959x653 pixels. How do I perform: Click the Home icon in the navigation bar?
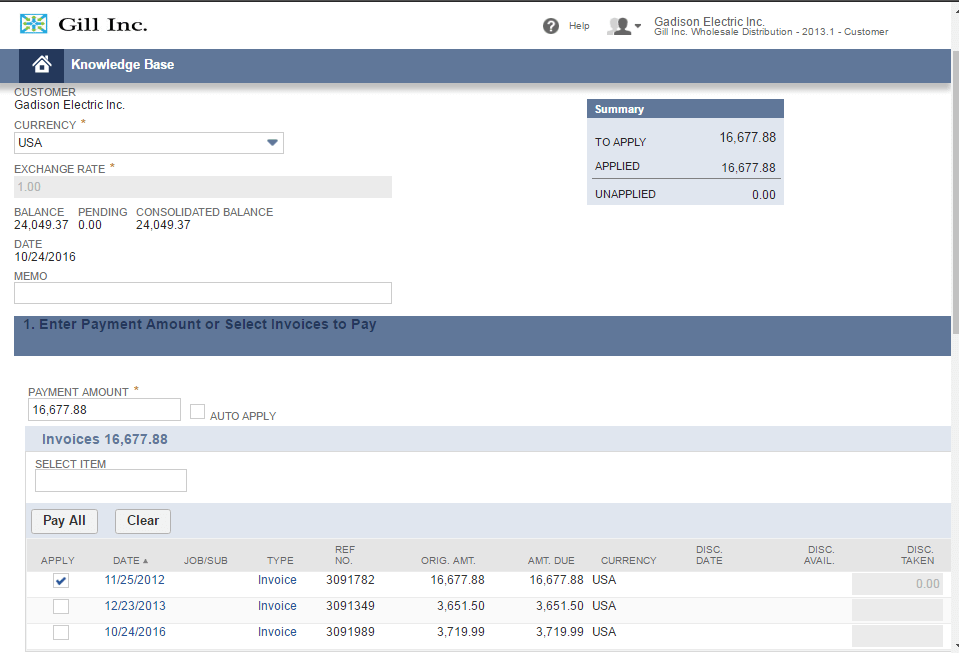click(40, 64)
